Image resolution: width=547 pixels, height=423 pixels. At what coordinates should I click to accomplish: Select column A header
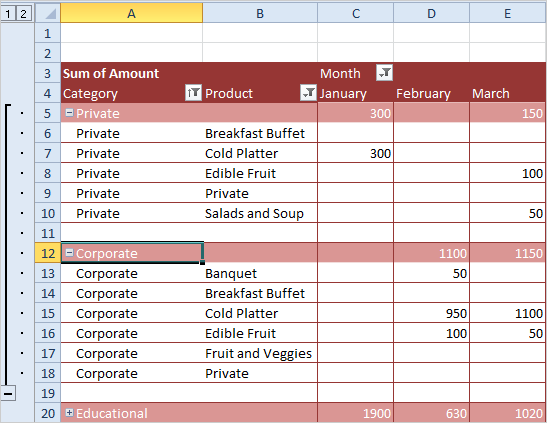[x=132, y=14]
